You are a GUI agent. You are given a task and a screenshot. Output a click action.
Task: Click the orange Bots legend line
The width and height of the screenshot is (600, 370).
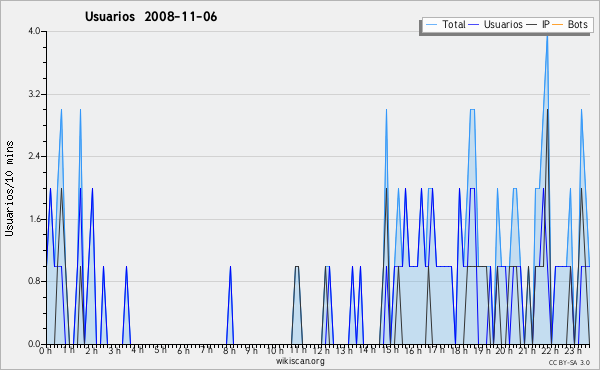(558, 25)
